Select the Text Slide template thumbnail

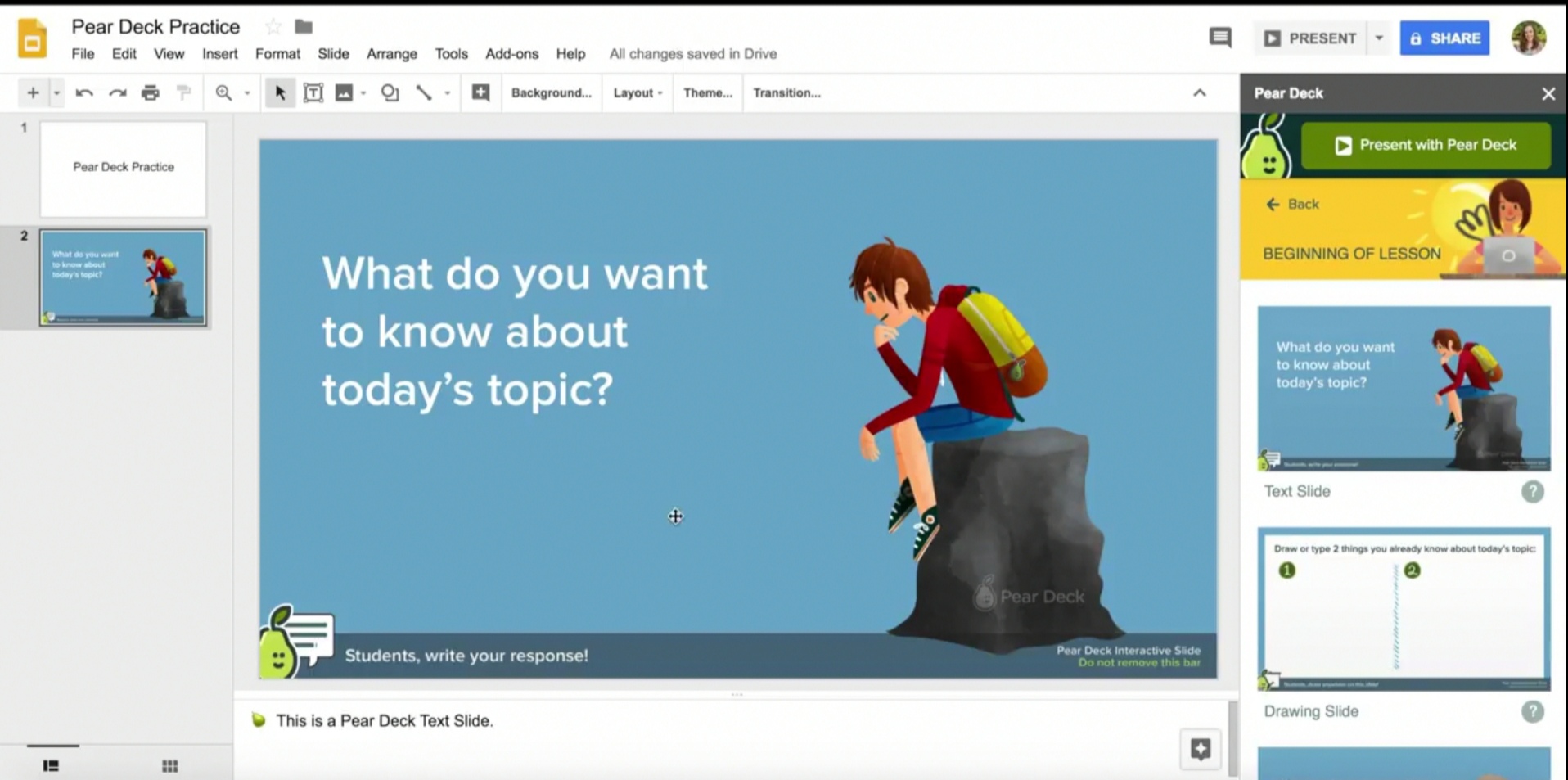coord(1404,388)
